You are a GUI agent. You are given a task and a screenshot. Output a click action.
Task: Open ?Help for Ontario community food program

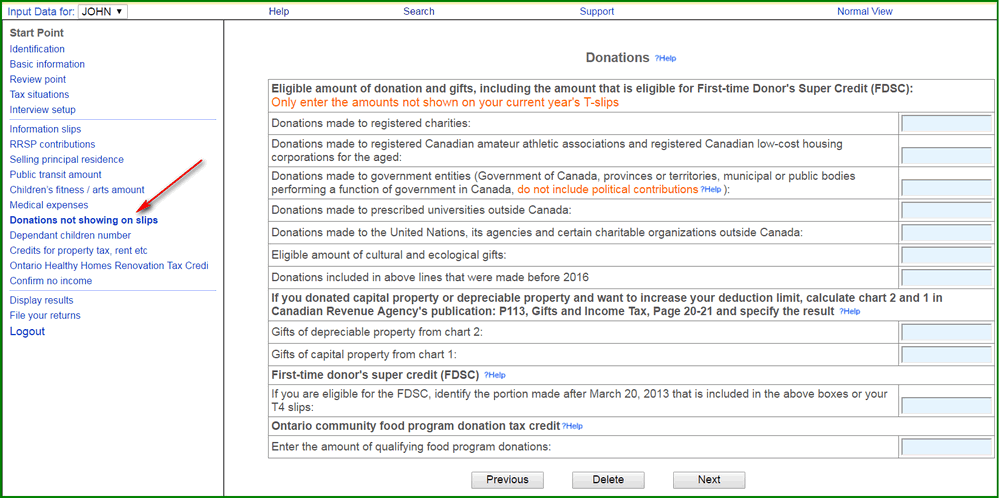(572, 426)
